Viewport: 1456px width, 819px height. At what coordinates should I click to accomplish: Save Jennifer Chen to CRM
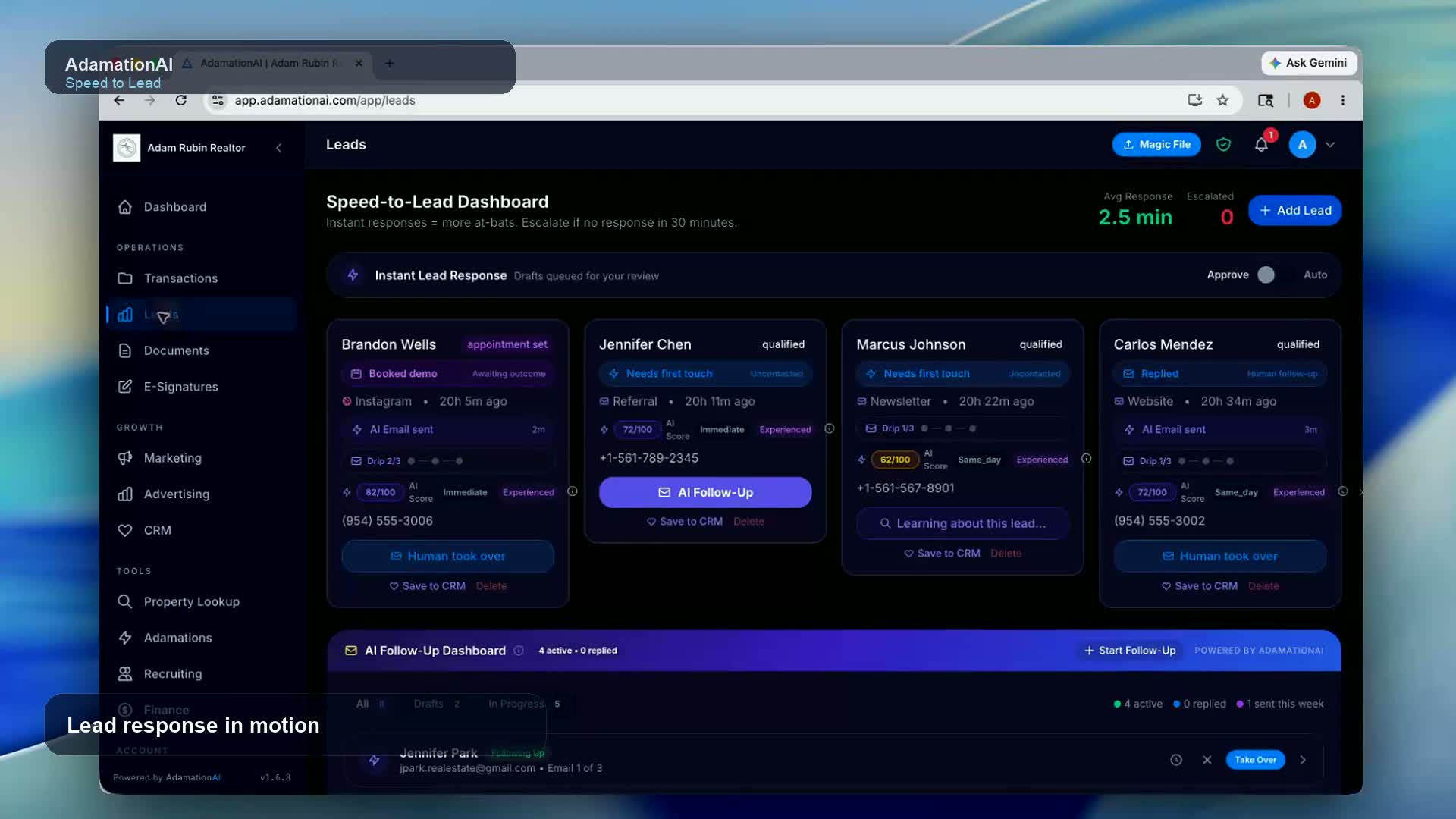(x=685, y=522)
